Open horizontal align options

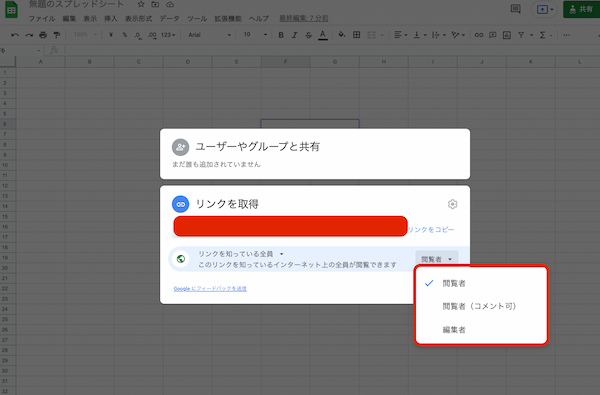coord(400,35)
